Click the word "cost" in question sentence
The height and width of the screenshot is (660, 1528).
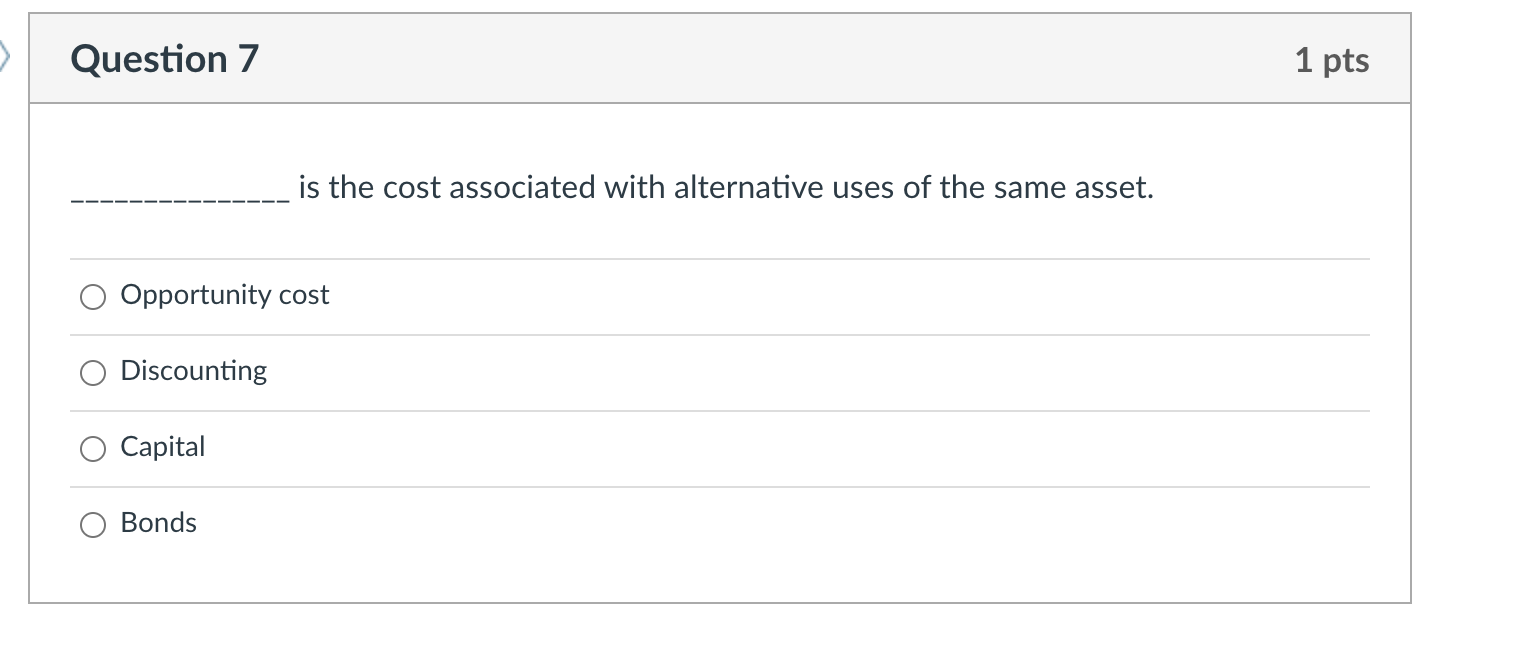pos(412,188)
